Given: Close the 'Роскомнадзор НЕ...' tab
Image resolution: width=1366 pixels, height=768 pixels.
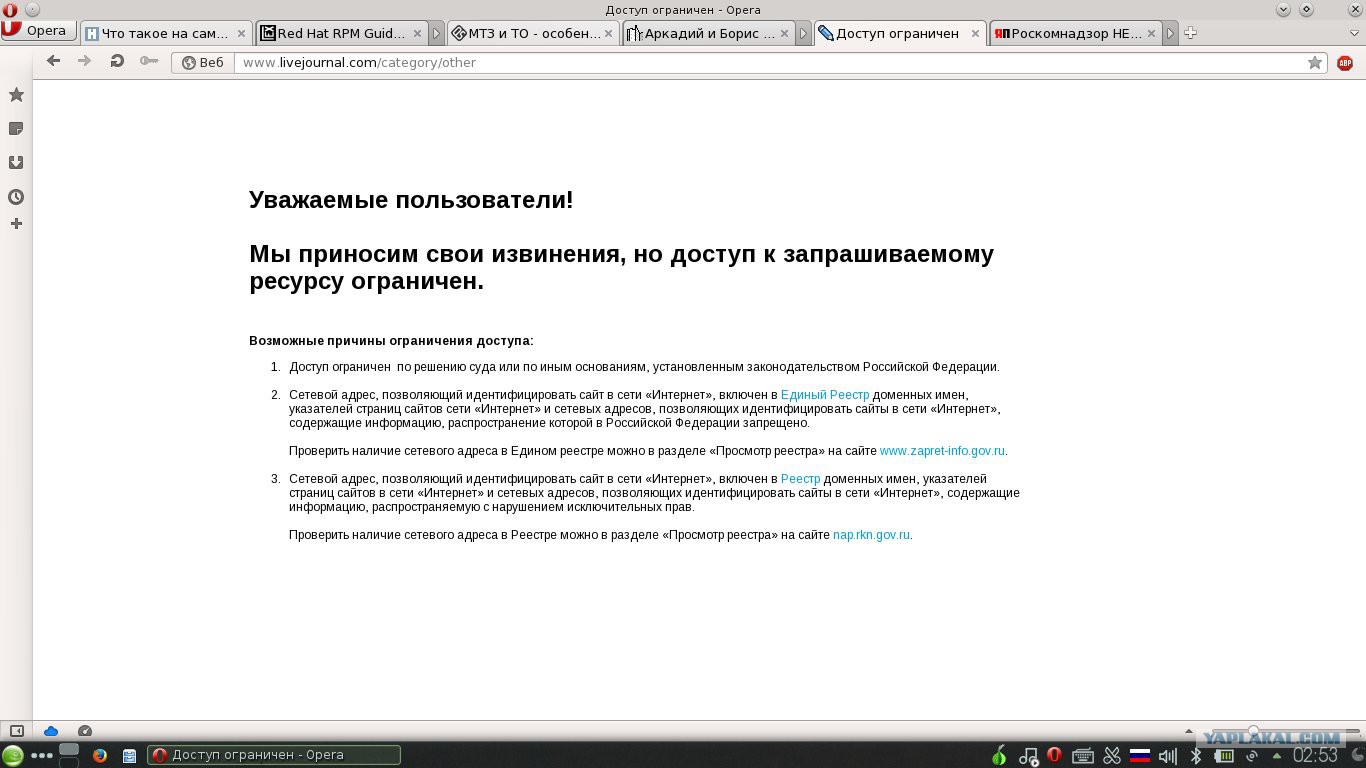Looking at the screenshot, I should tap(1152, 33).
